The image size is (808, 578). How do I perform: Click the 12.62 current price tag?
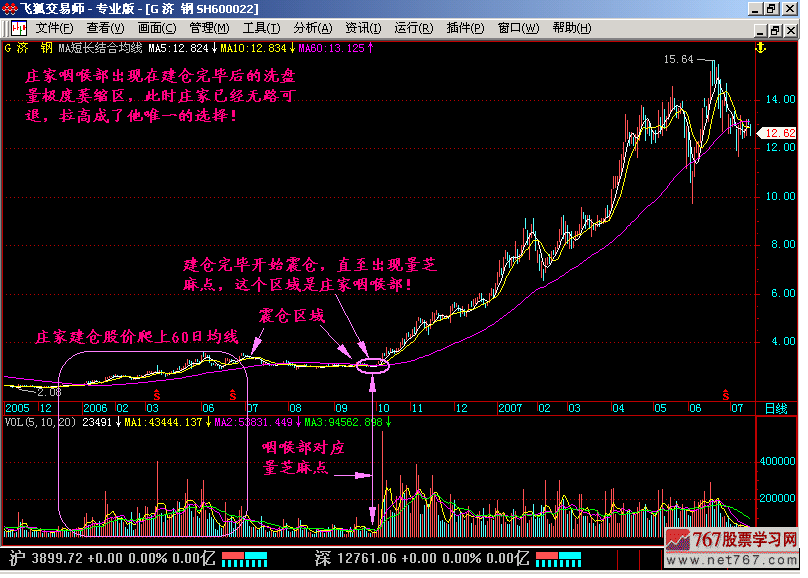(x=777, y=133)
